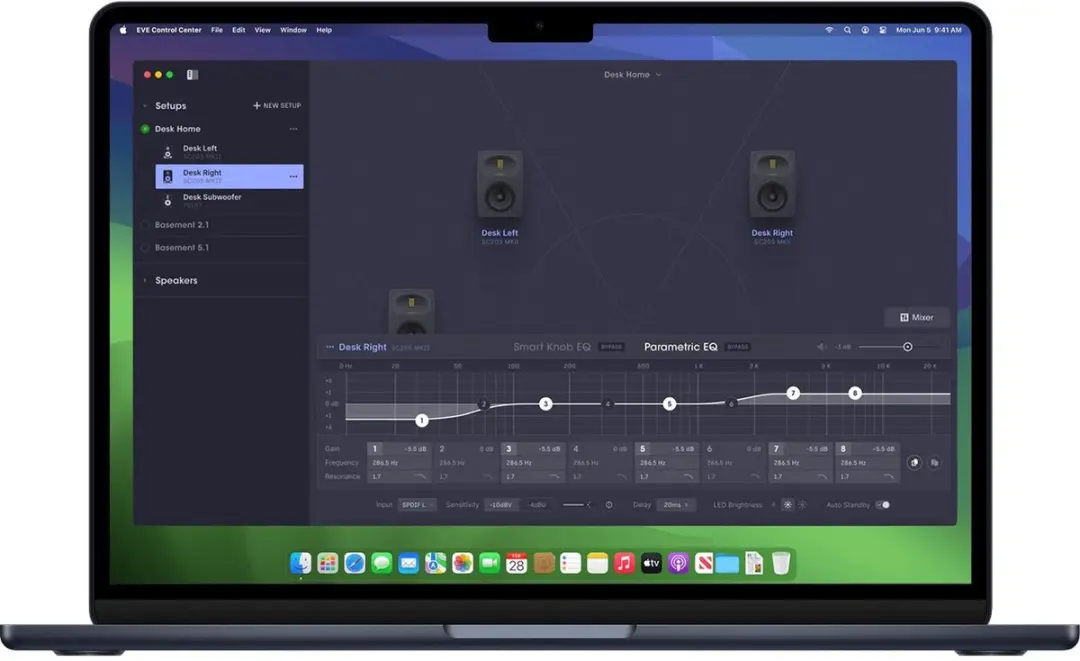
Task: Change band 8 filter type resonance dropdown
Action: [x=889, y=476]
